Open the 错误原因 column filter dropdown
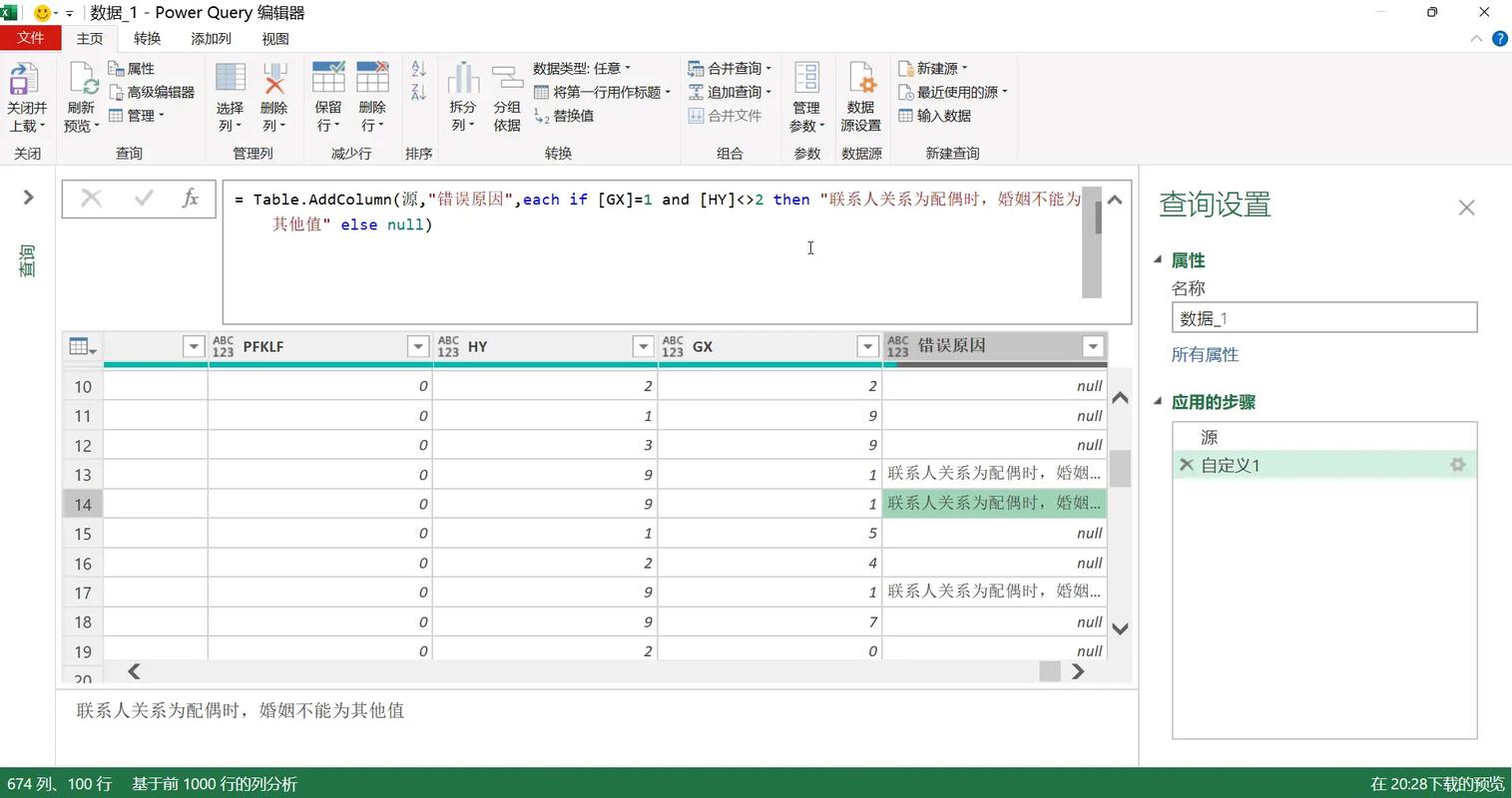The image size is (1512, 798). tap(1093, 346)
